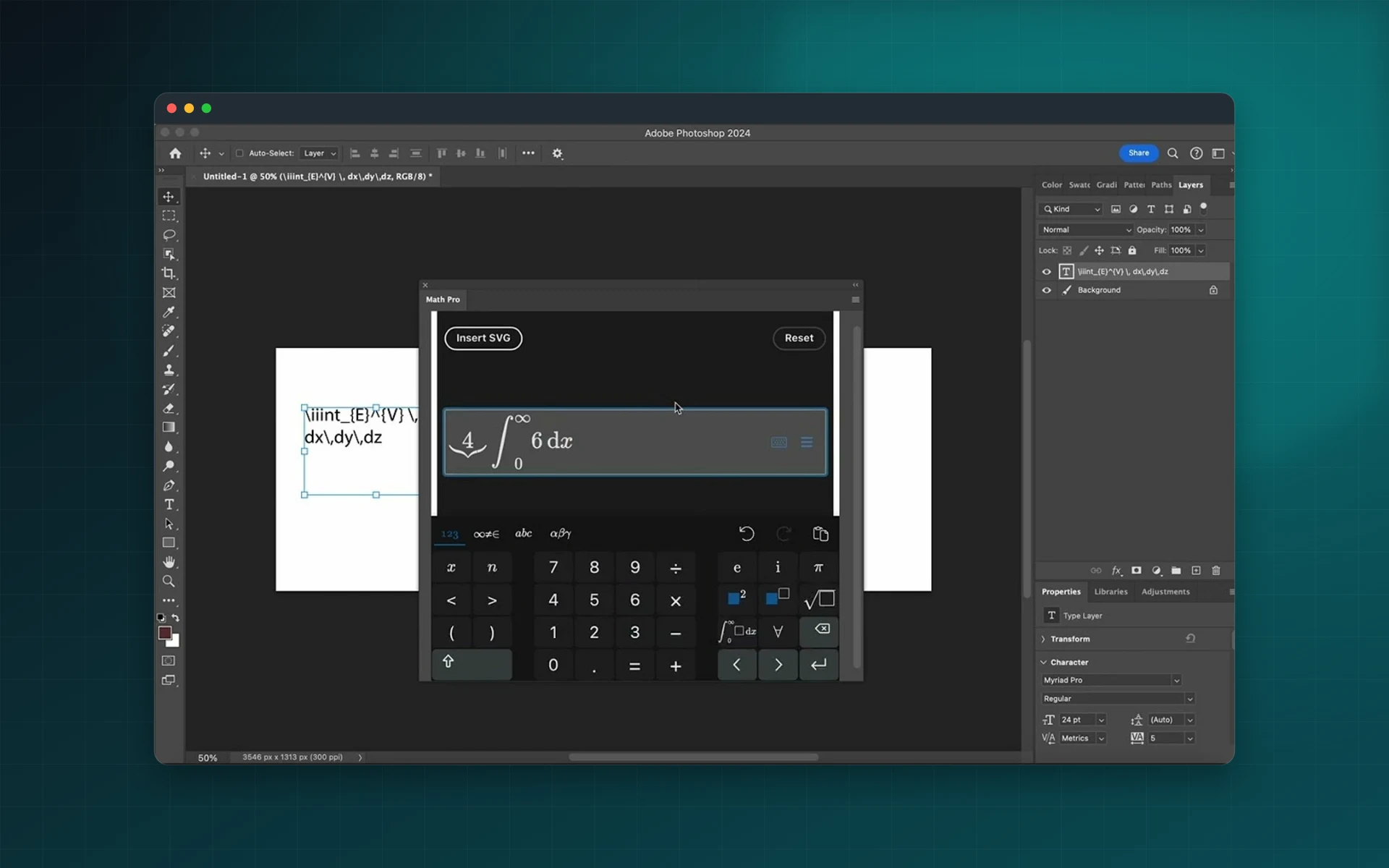Open the Myriad Pro font dropdown
This screenshot has height=868, width=1389.
click(x=1111, y=680)
